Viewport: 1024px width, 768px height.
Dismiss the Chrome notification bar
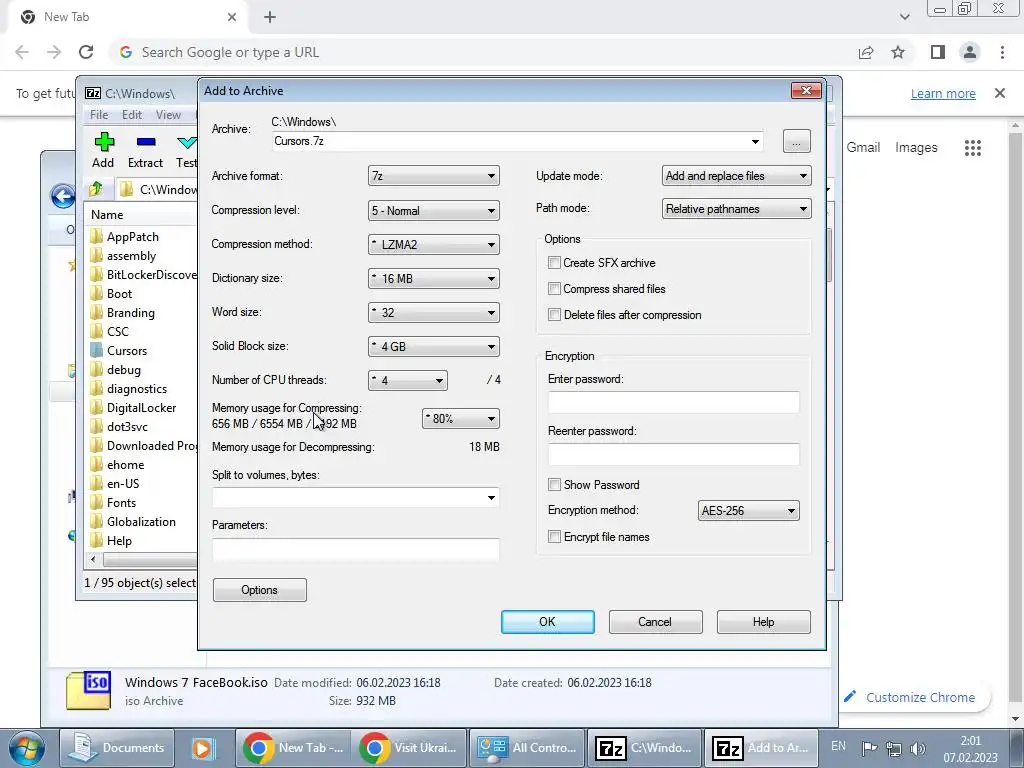click(x=1000, y=93)
